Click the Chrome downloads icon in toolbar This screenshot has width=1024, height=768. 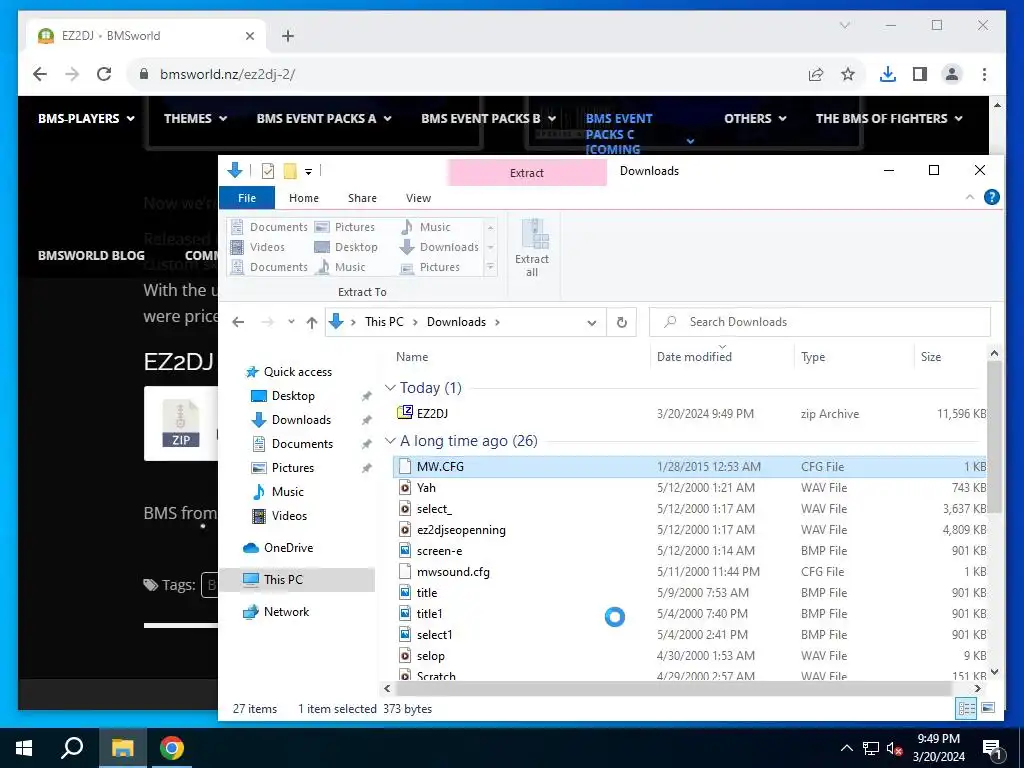pyautogui.click(x=888, y=74)
